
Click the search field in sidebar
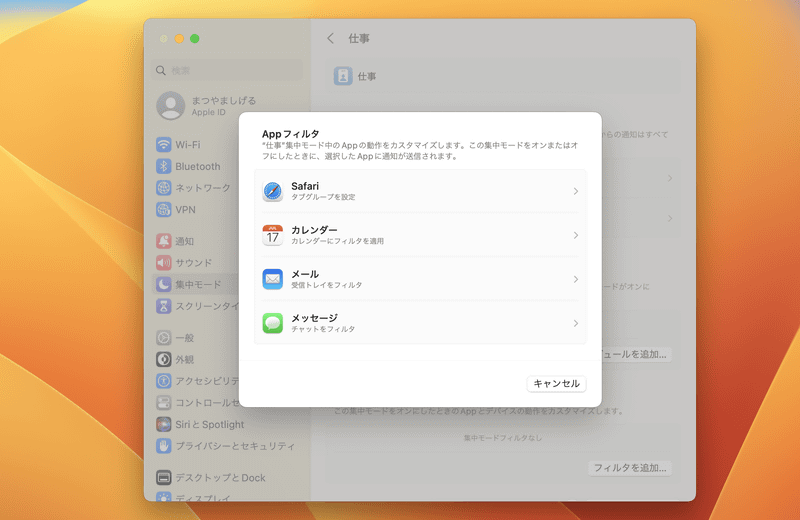[228, 70]
